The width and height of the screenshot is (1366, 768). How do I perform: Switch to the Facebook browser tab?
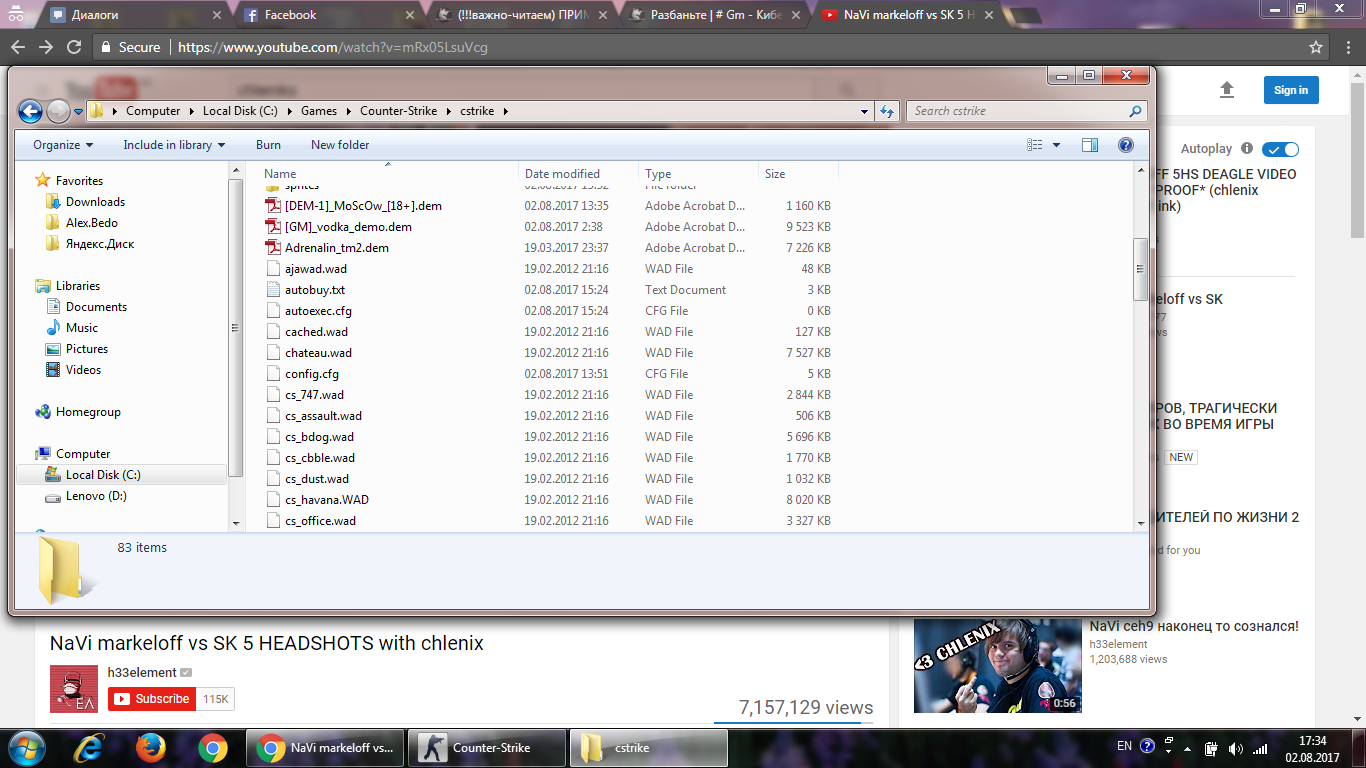[x=326, y=15]
